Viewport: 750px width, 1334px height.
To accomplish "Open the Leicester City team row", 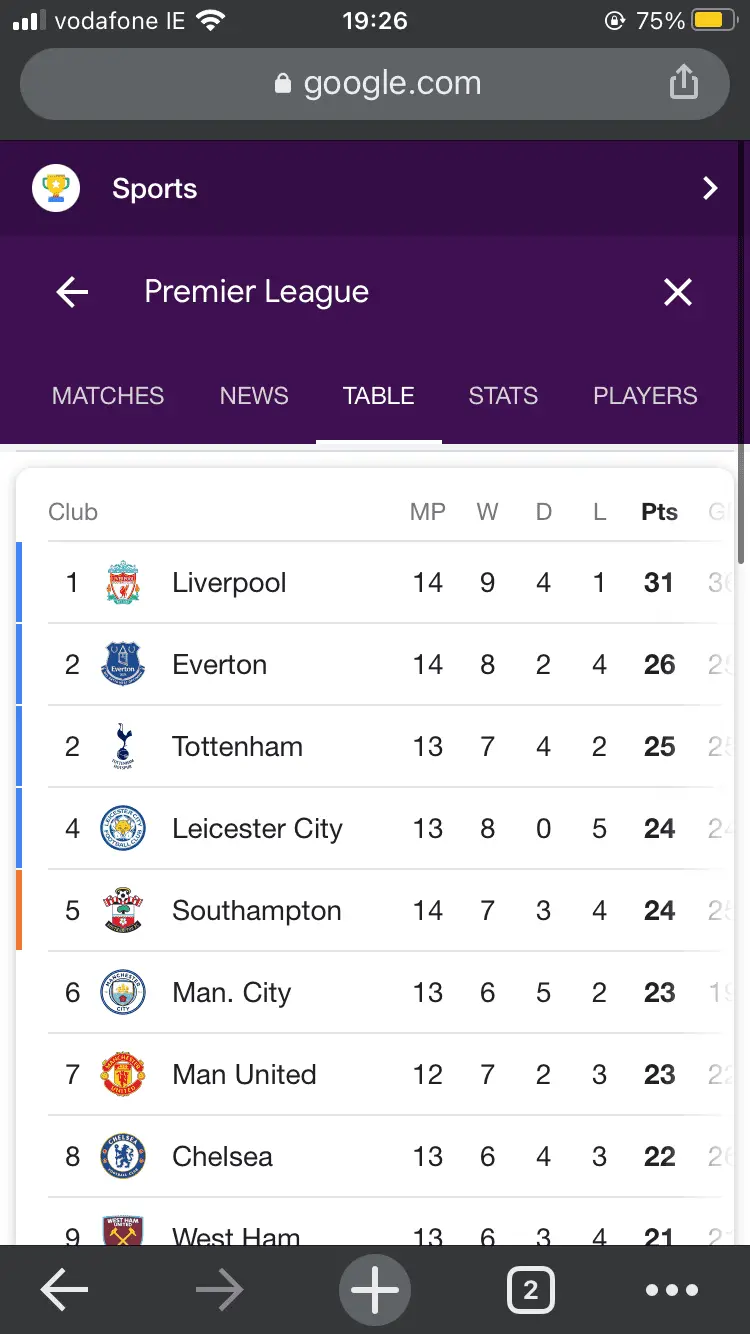I will click(257, 829).
